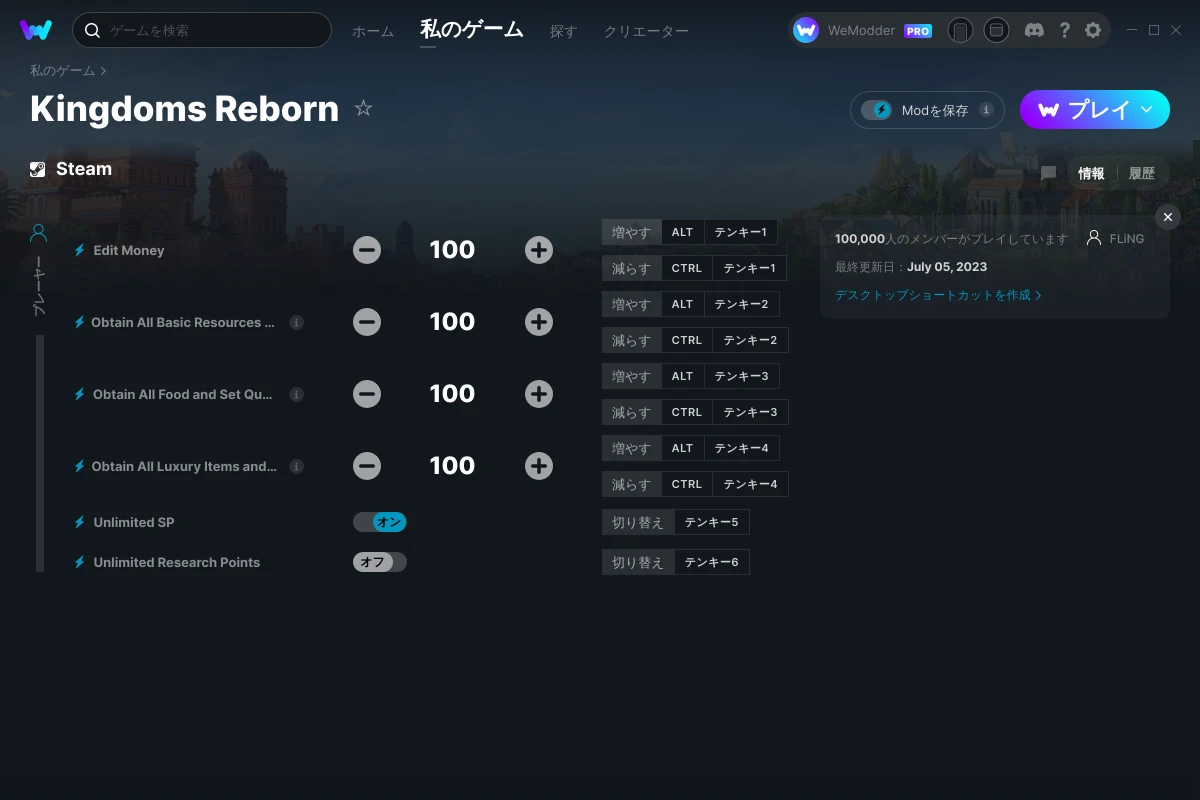Edit Obtain All Luxury Items value field
This screenshot has height=800, width=1200.
pos(452,466)
